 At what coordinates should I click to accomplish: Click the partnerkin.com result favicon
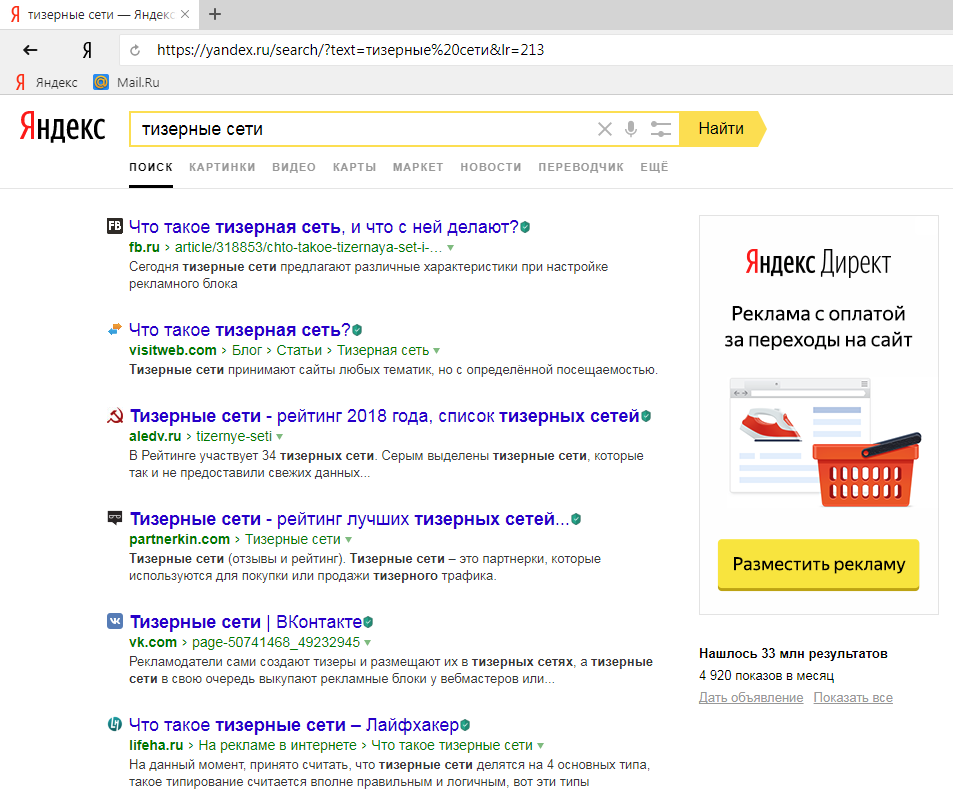(115, 518)
